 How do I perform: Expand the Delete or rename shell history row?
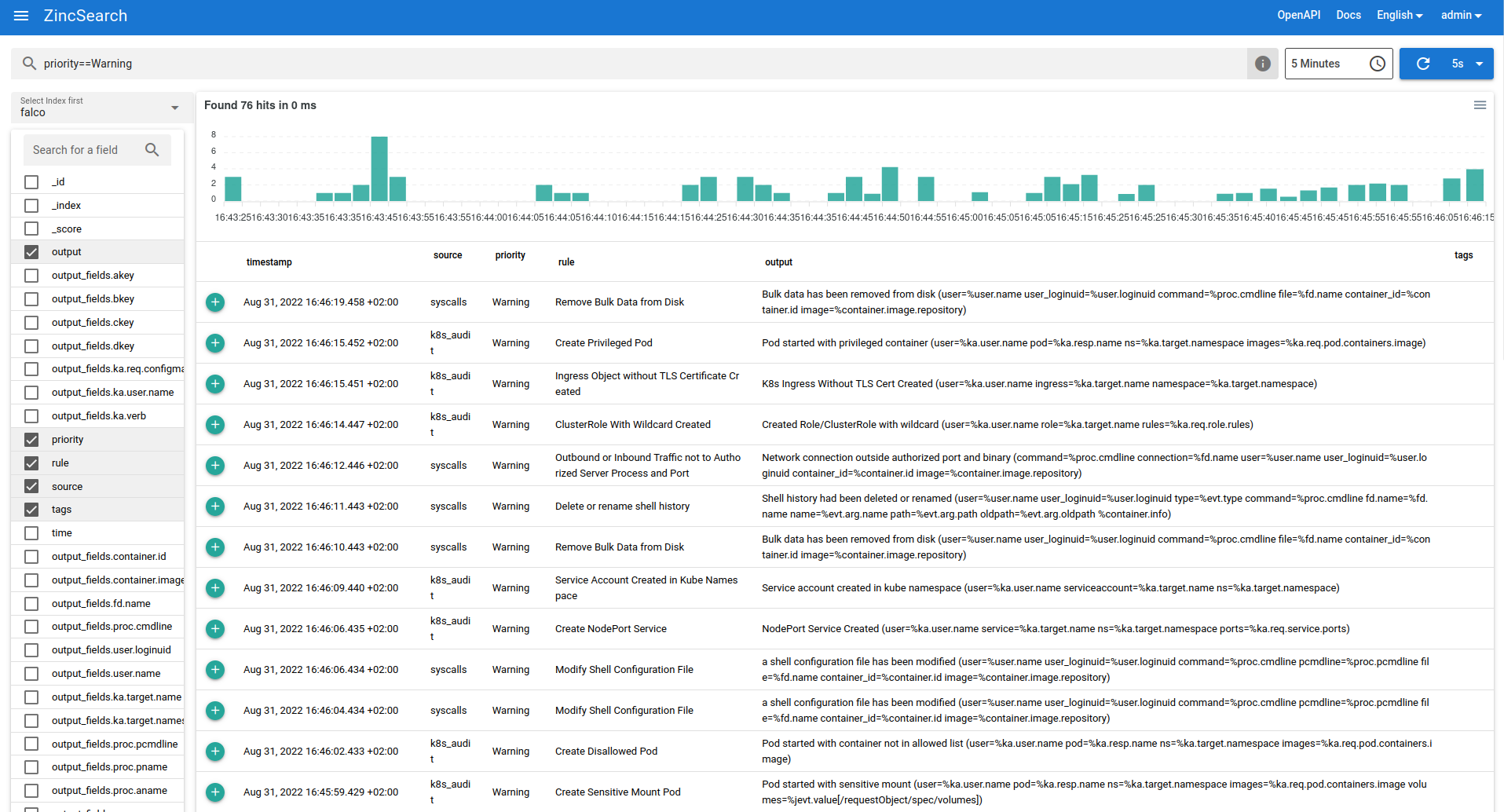click(x=215, y=507)
